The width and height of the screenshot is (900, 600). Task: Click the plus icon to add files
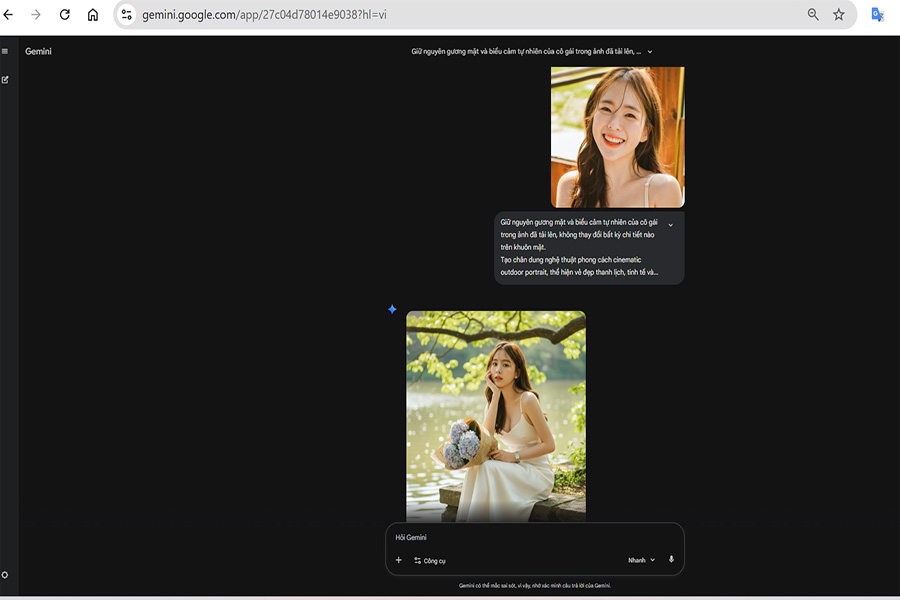pyautogui.click(x=398, y=560)
